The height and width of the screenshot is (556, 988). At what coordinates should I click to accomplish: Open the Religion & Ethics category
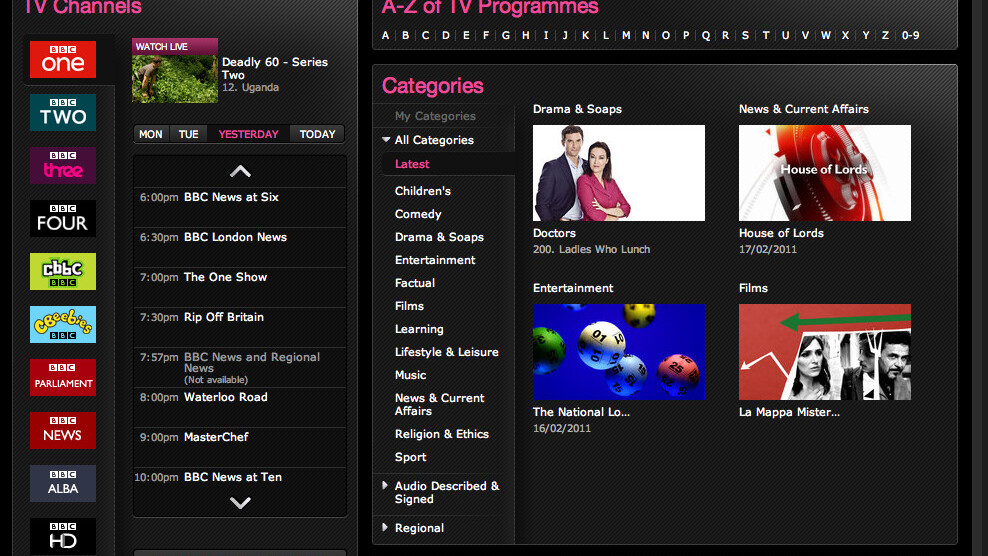click(x=442, y=434)
